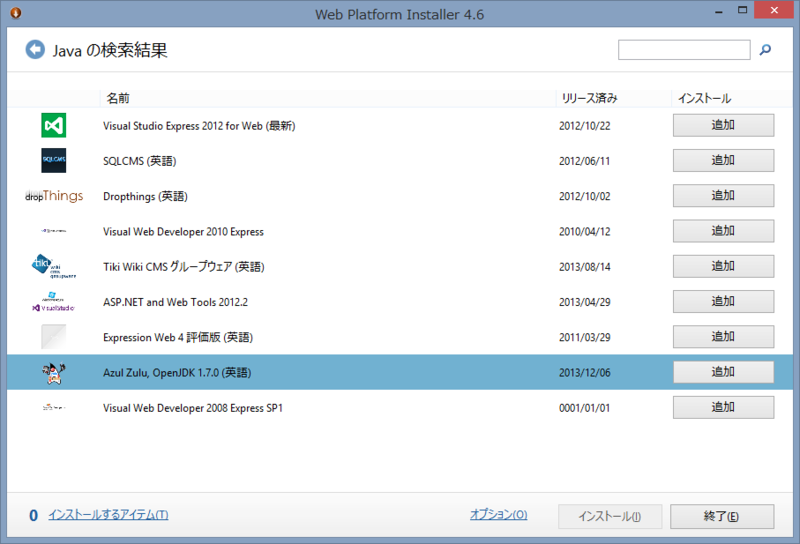This screenshot has width=800, height=544.
Task: Click release date 2013/12/06
Action: pos(585,372)
